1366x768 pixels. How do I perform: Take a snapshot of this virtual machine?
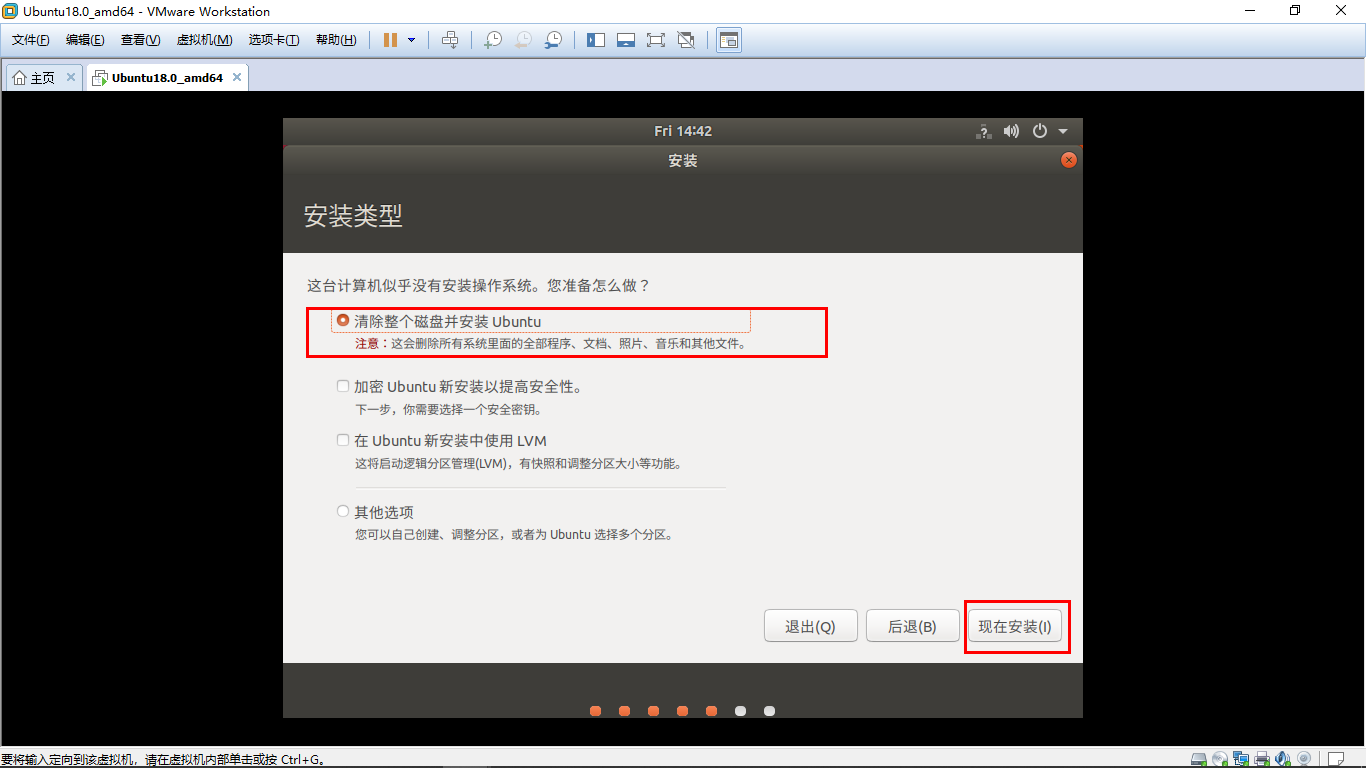coord(493,40)
